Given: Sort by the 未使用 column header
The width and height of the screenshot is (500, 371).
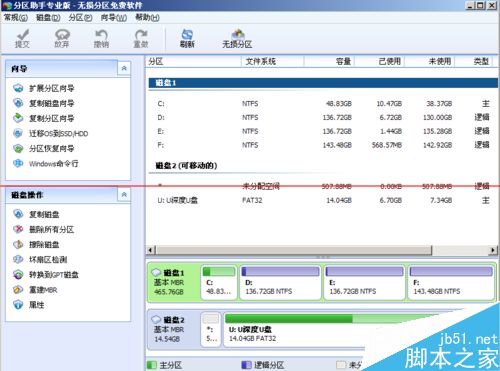Looking at the screenshot, I should click(430, 61).
